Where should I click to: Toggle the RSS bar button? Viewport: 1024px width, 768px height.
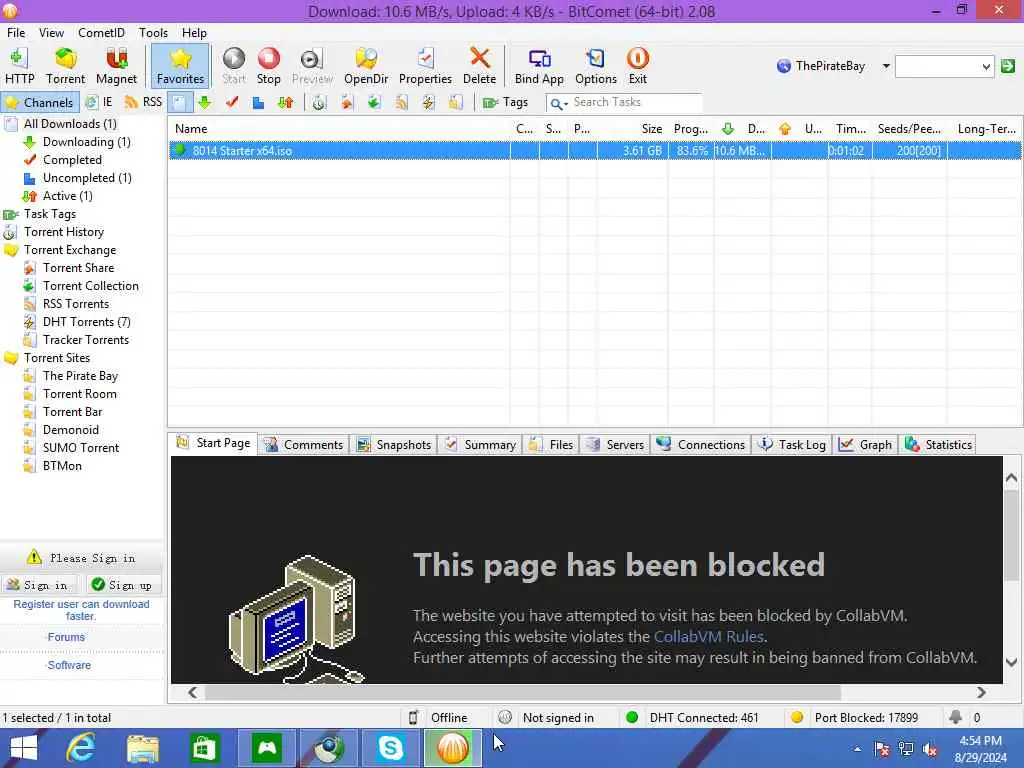coord(144,103)
